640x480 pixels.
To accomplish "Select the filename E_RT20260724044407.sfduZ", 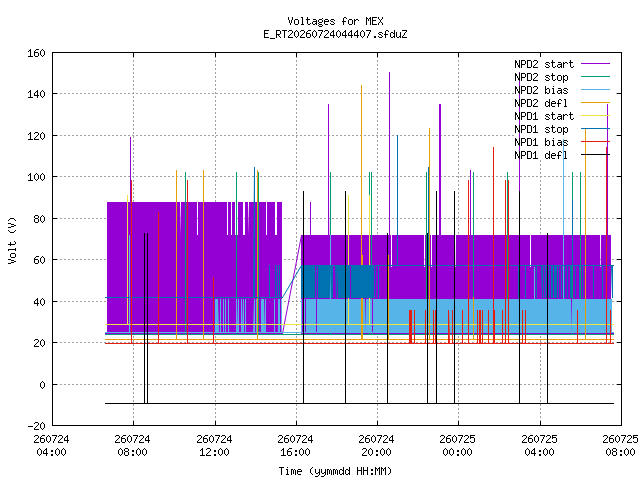I will point(335,34).
